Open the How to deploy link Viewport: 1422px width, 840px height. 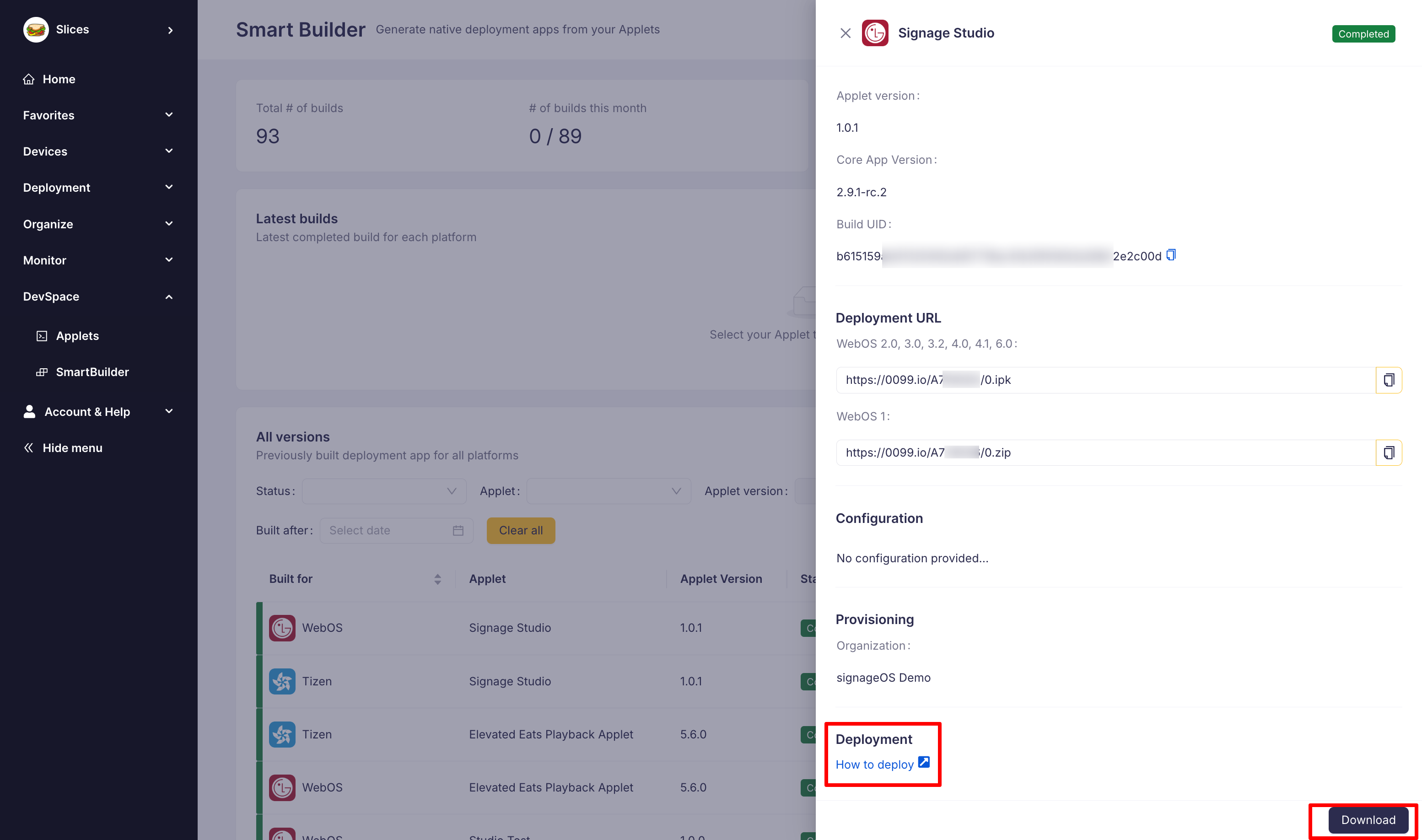tap(874, 765)
